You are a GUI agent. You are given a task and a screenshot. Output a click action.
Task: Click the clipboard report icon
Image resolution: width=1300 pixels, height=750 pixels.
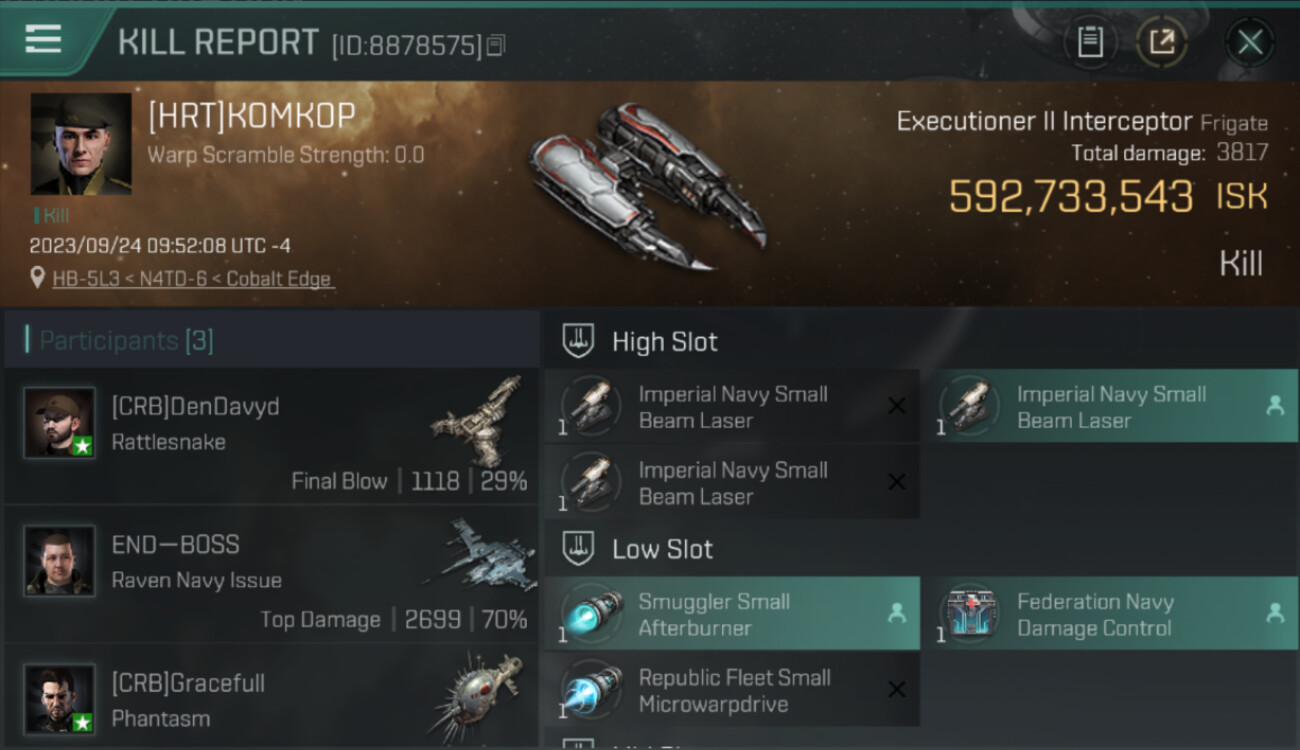coord(1090,42)
